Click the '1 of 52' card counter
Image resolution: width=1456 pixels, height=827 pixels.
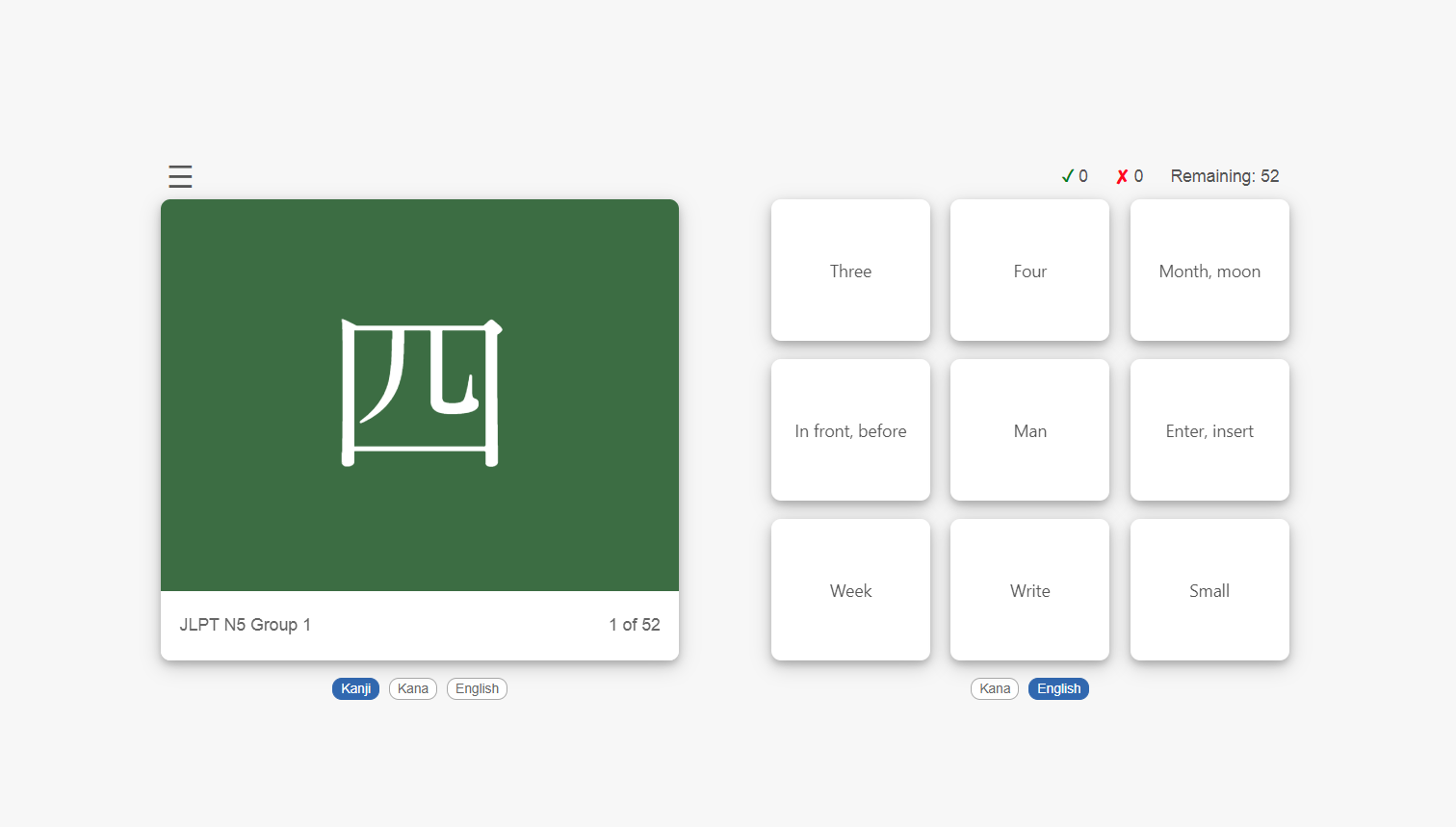(x=635, y=625)
